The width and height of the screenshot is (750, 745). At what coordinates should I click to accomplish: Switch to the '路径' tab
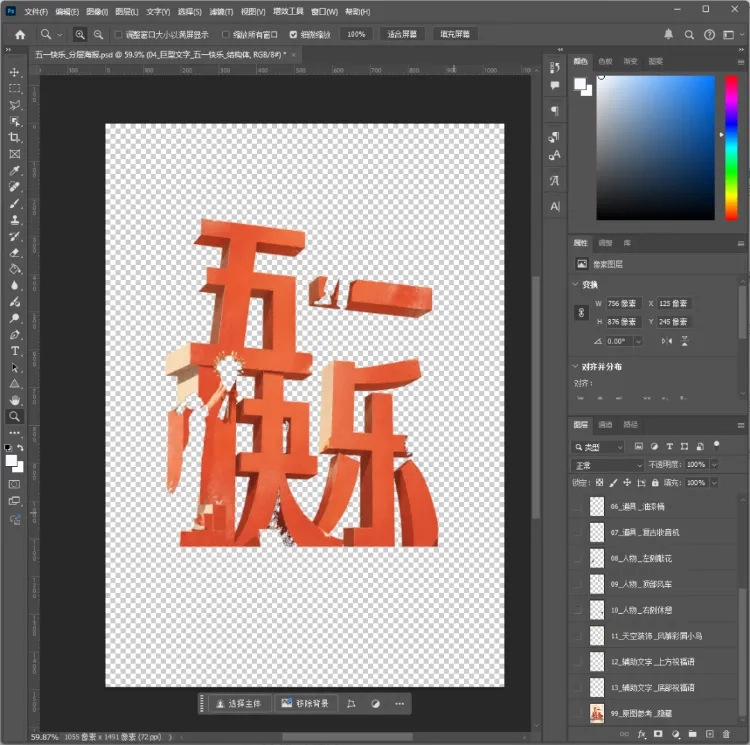click(630, 425)
